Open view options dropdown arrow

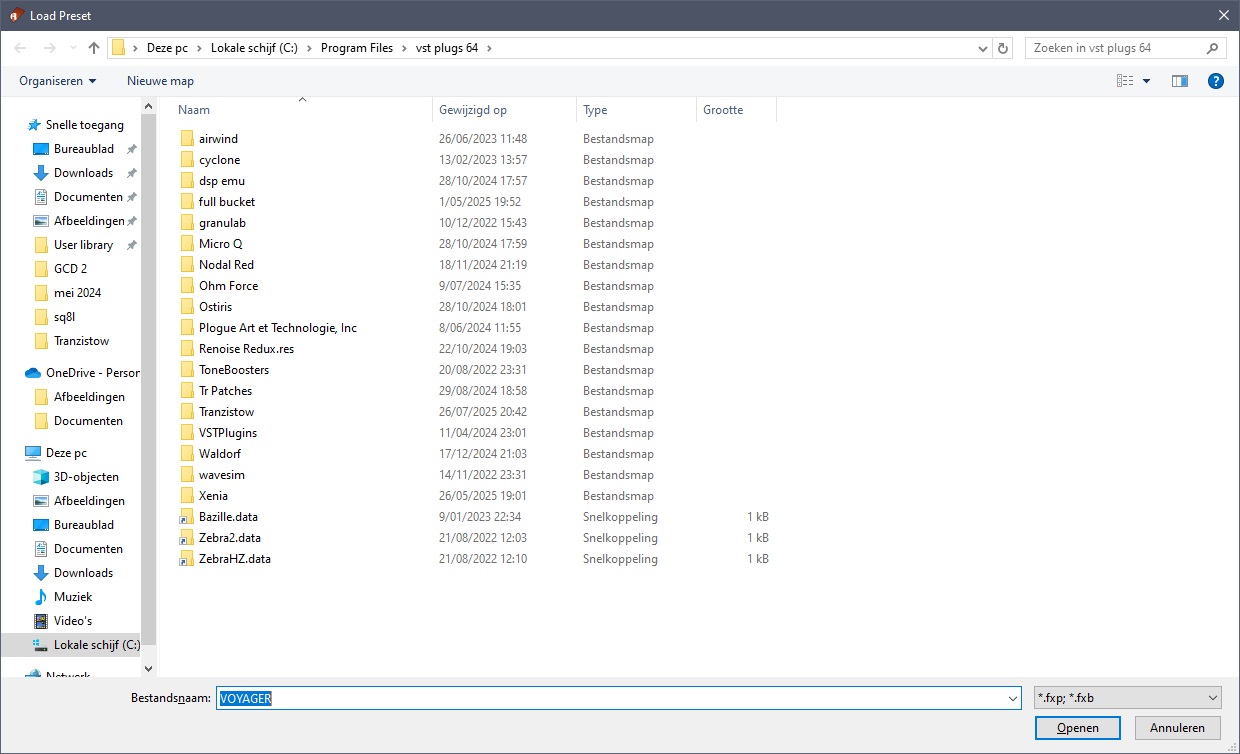pyautogui.click(x=1146, y=81)
